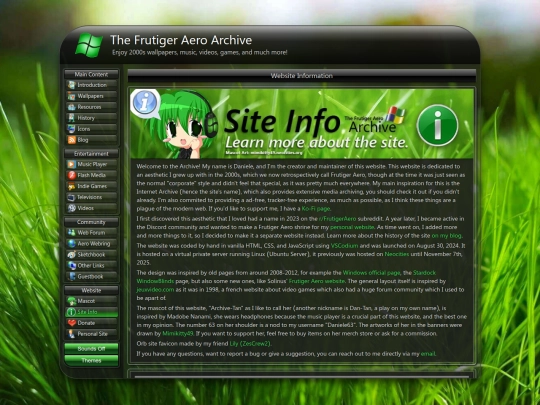Open Solinux' Frutiger Aero website link

point(317,281)
